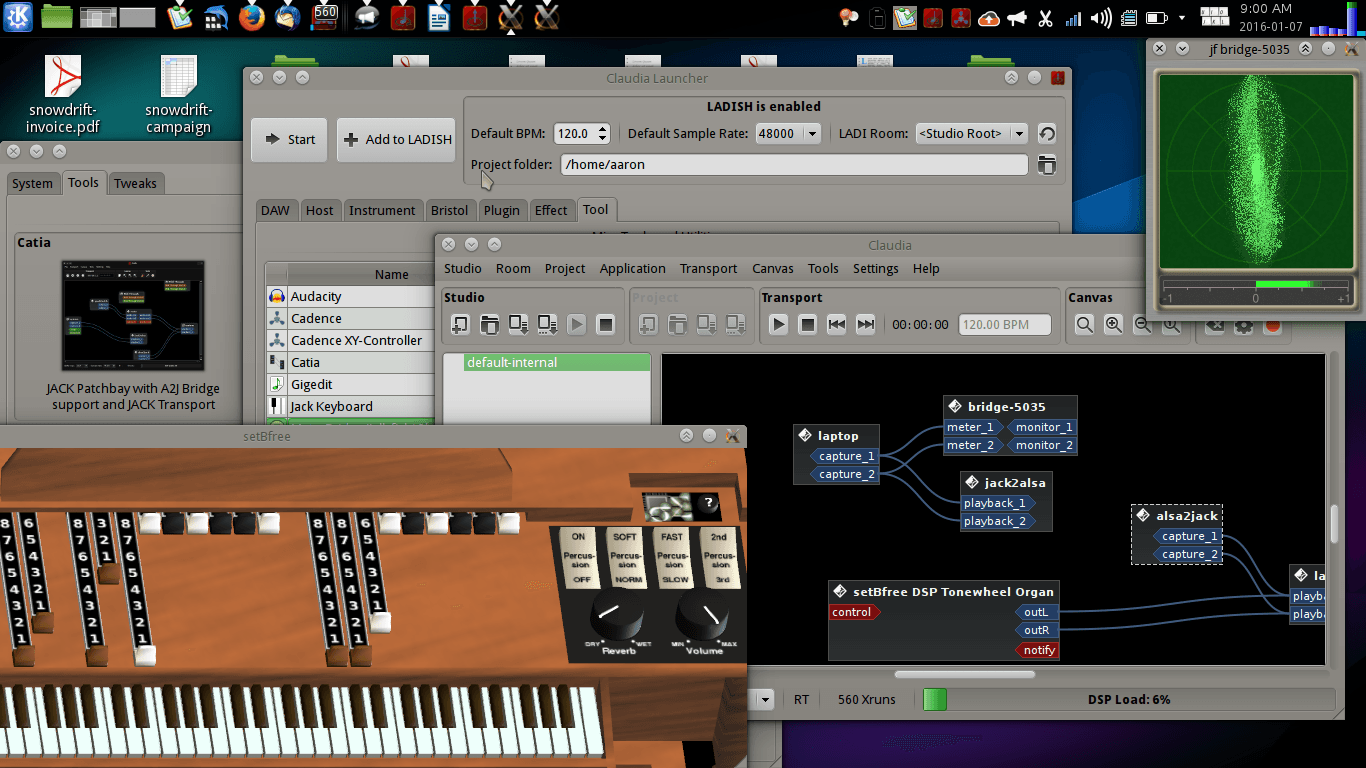The height and width of the screenshot is (768, 1366).
Task: Open the green folder file manager icon
Action: (x=58, y=16)
